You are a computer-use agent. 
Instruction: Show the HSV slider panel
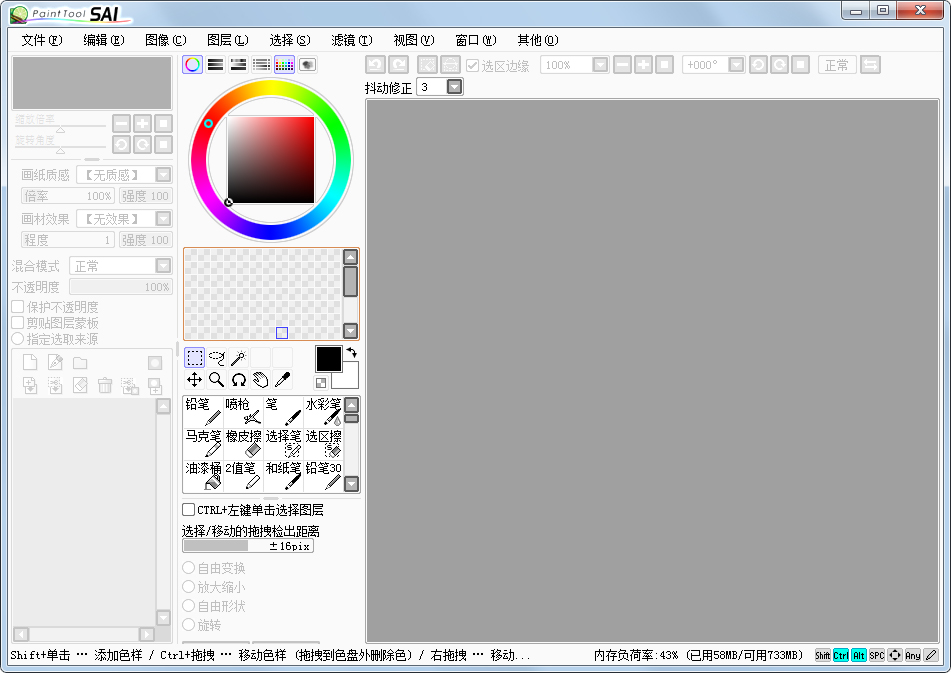238,65
